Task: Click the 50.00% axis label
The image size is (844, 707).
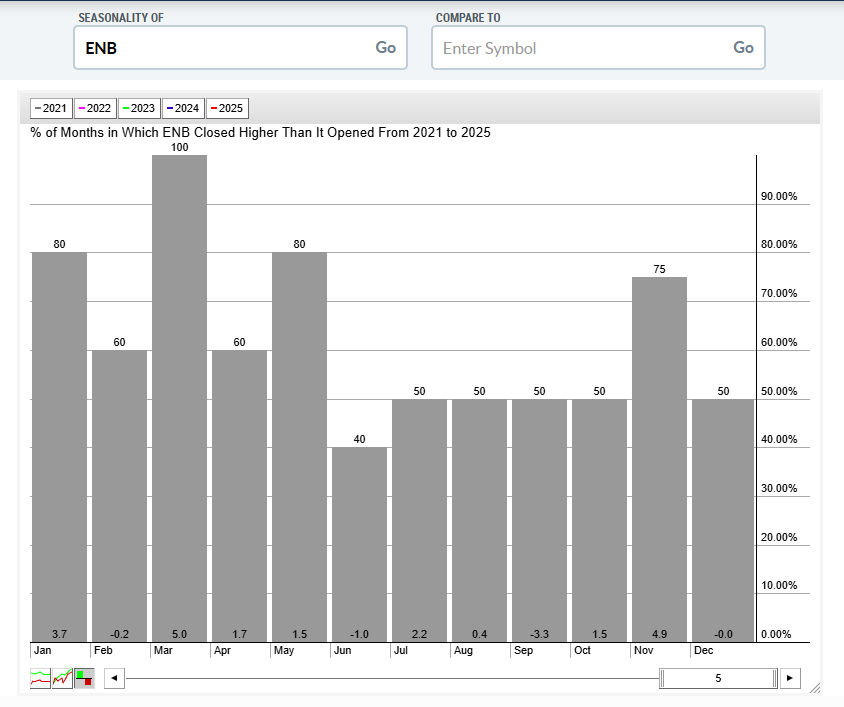Action: (779, 391)
